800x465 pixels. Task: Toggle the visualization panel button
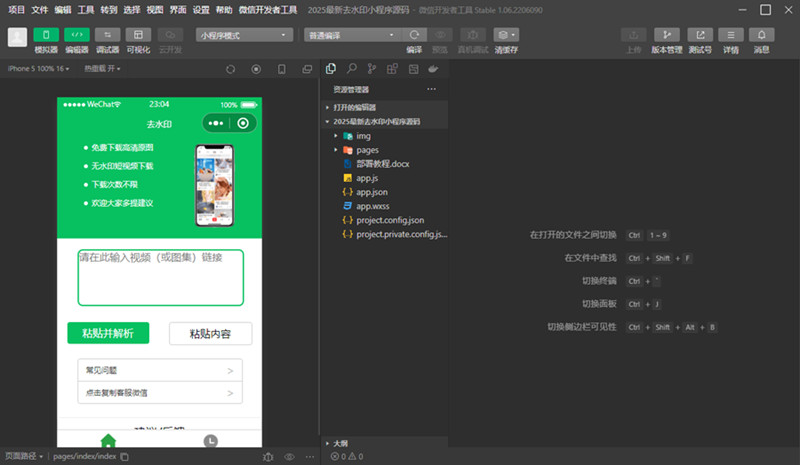[x=138, y=35]
